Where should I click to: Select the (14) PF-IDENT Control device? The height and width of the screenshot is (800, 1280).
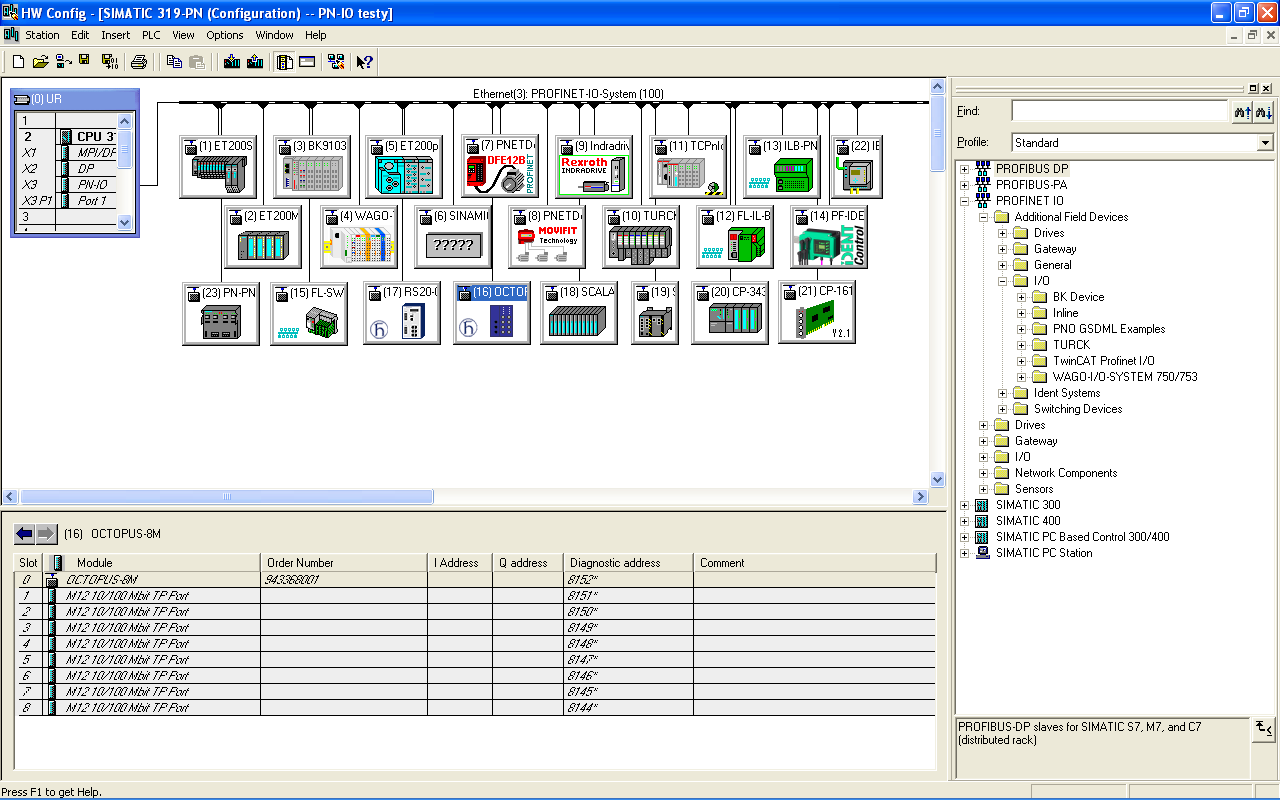coord(829,237)
